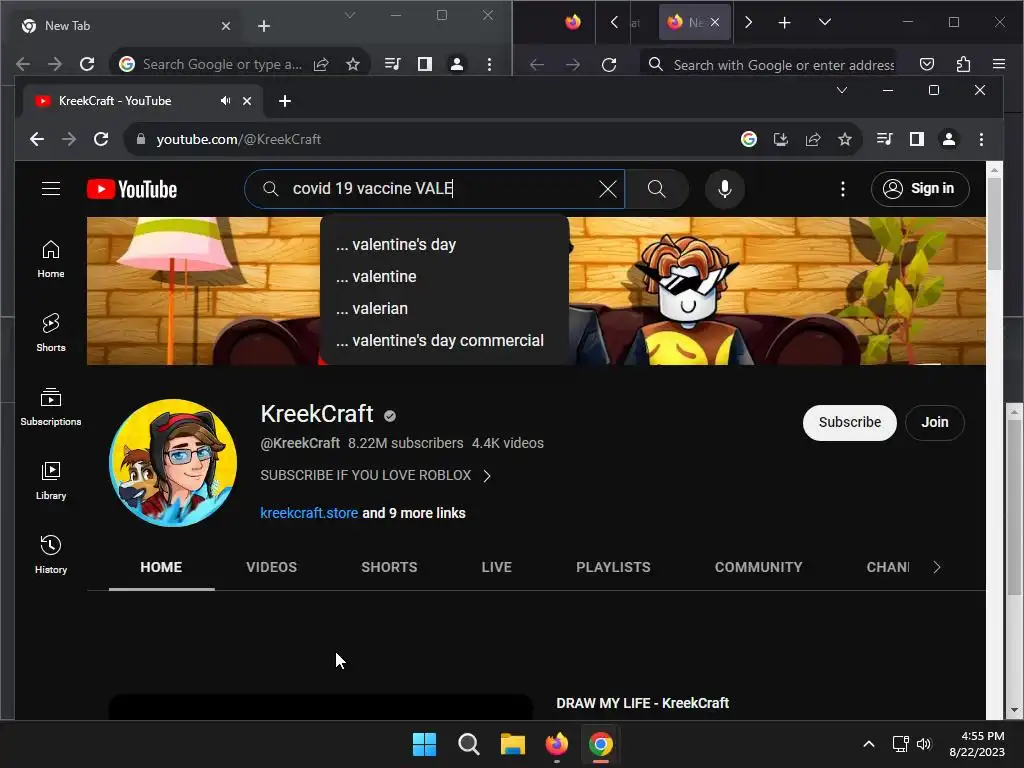Click the Google icon in address bar
The height and width of the screenshot is (768, 1024).
tap(748, 139)
